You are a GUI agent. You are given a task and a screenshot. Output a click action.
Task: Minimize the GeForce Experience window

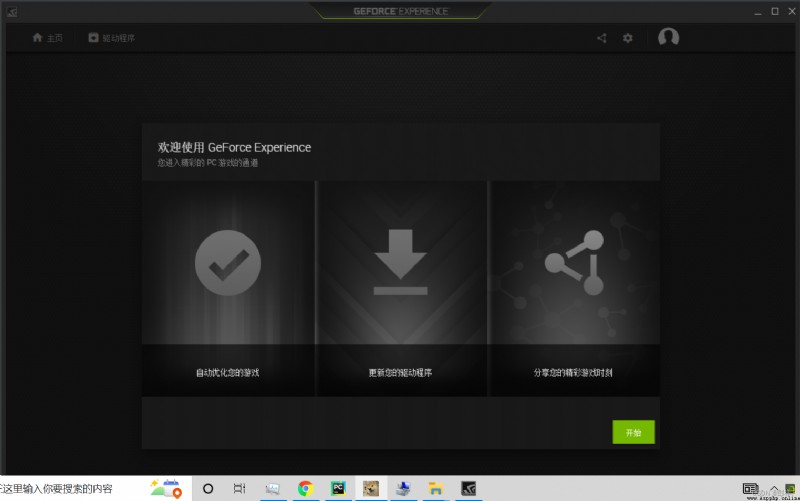coord(758,12)
